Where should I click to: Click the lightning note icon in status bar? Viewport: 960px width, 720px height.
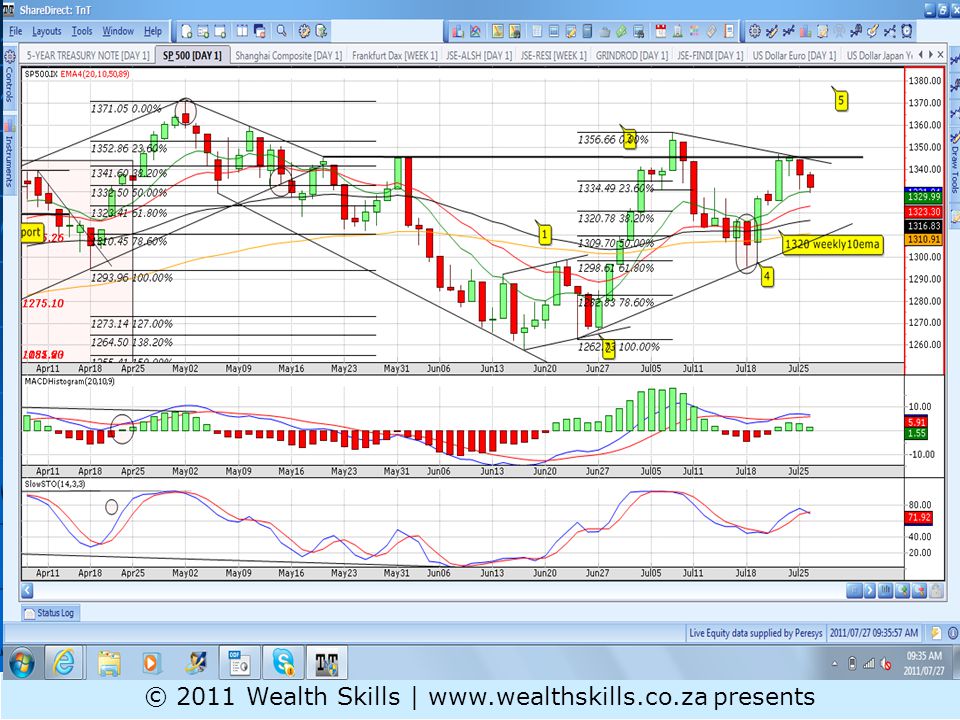pos(936,633)
